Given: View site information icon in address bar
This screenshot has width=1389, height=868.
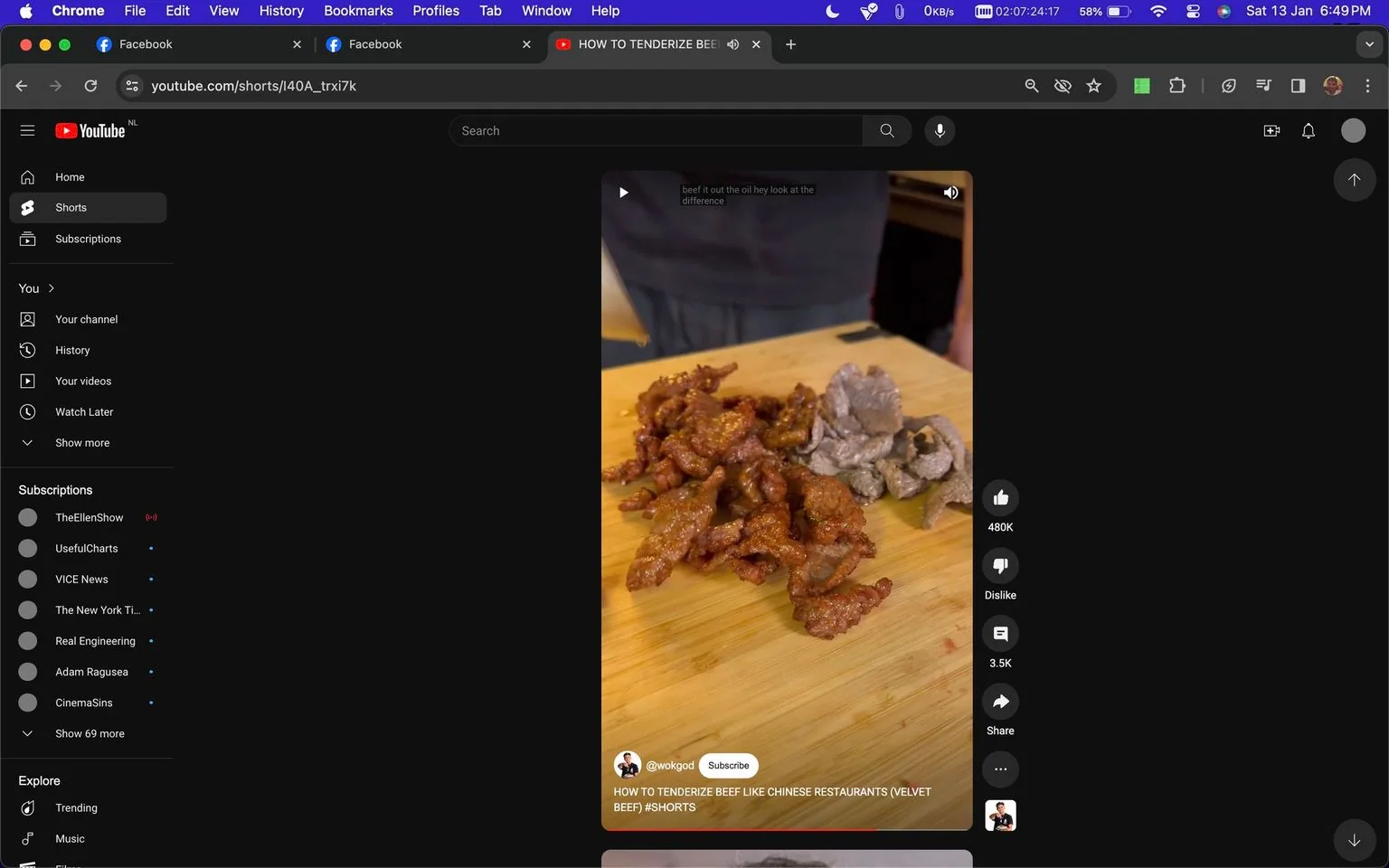Looking at the screenshot, I should pos(132,86).
